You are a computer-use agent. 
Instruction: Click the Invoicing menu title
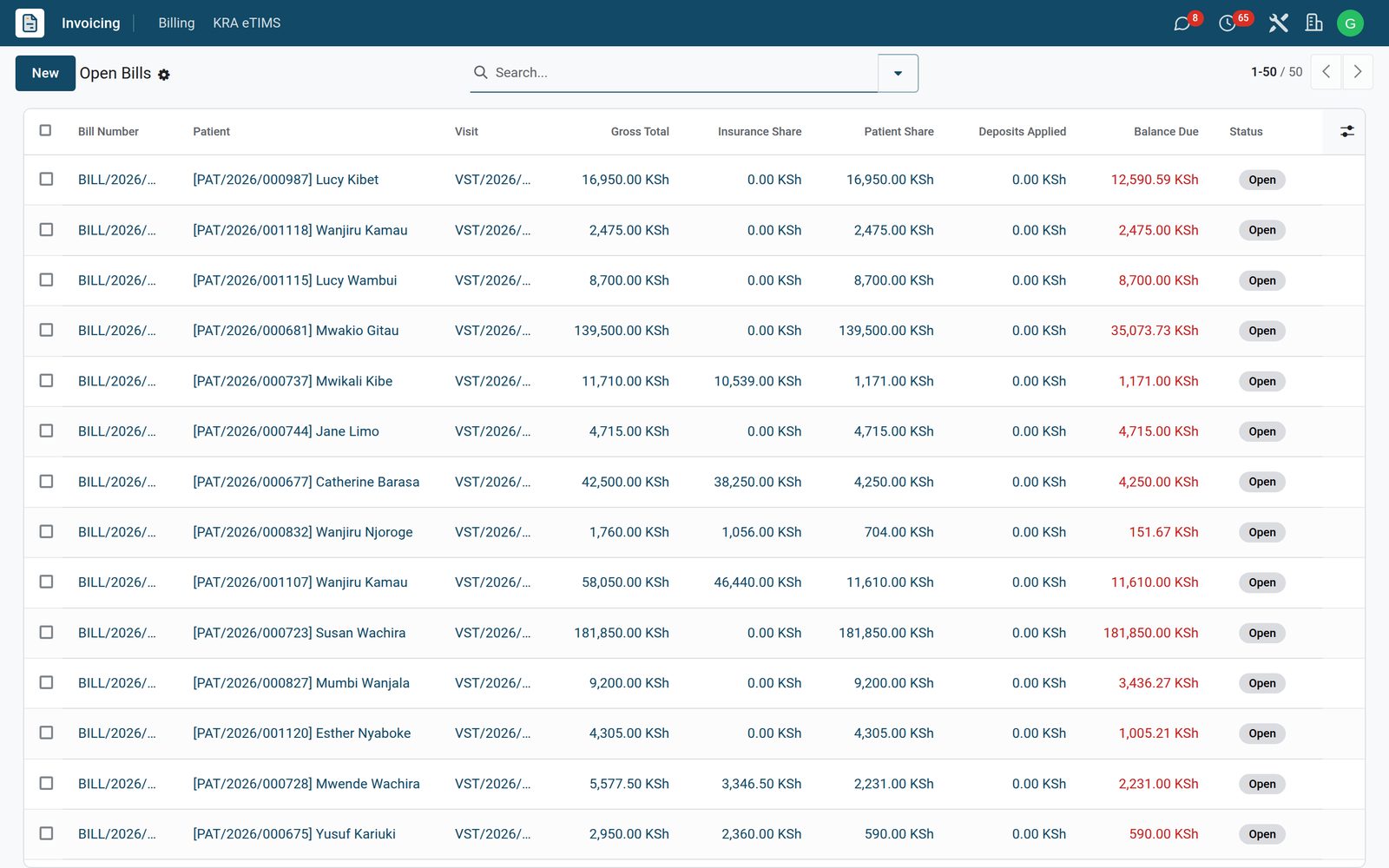[x=90, y=23]
